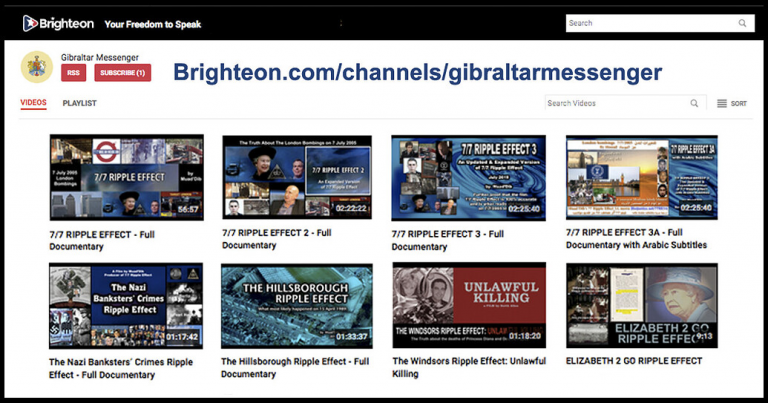Click the Brighteon logo

[58, 24]
